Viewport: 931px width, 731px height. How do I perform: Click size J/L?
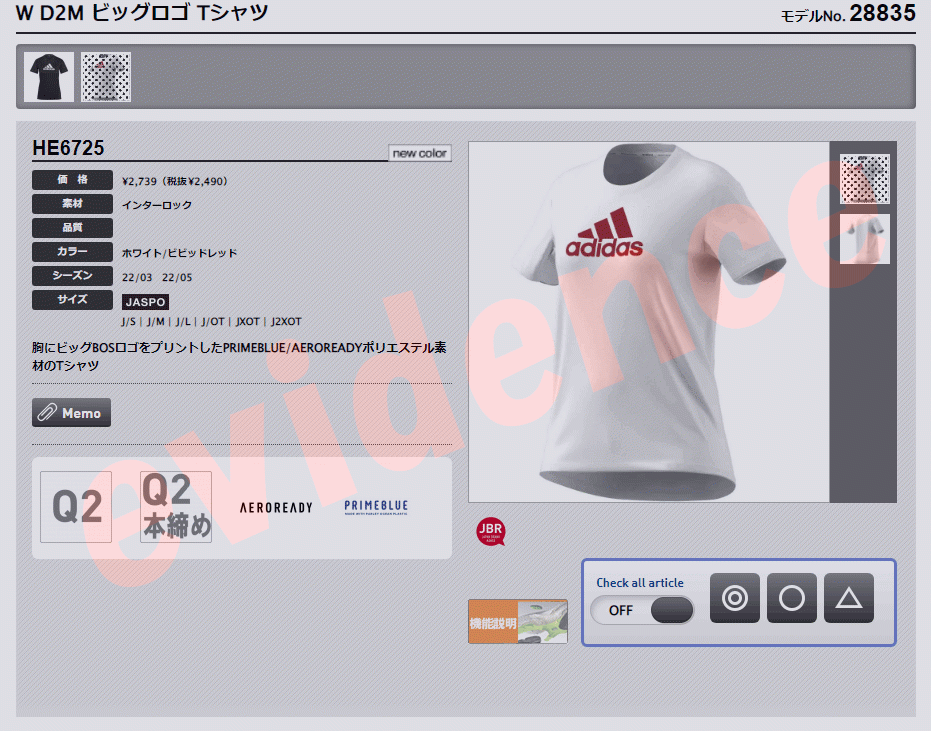tap(183, 322)
